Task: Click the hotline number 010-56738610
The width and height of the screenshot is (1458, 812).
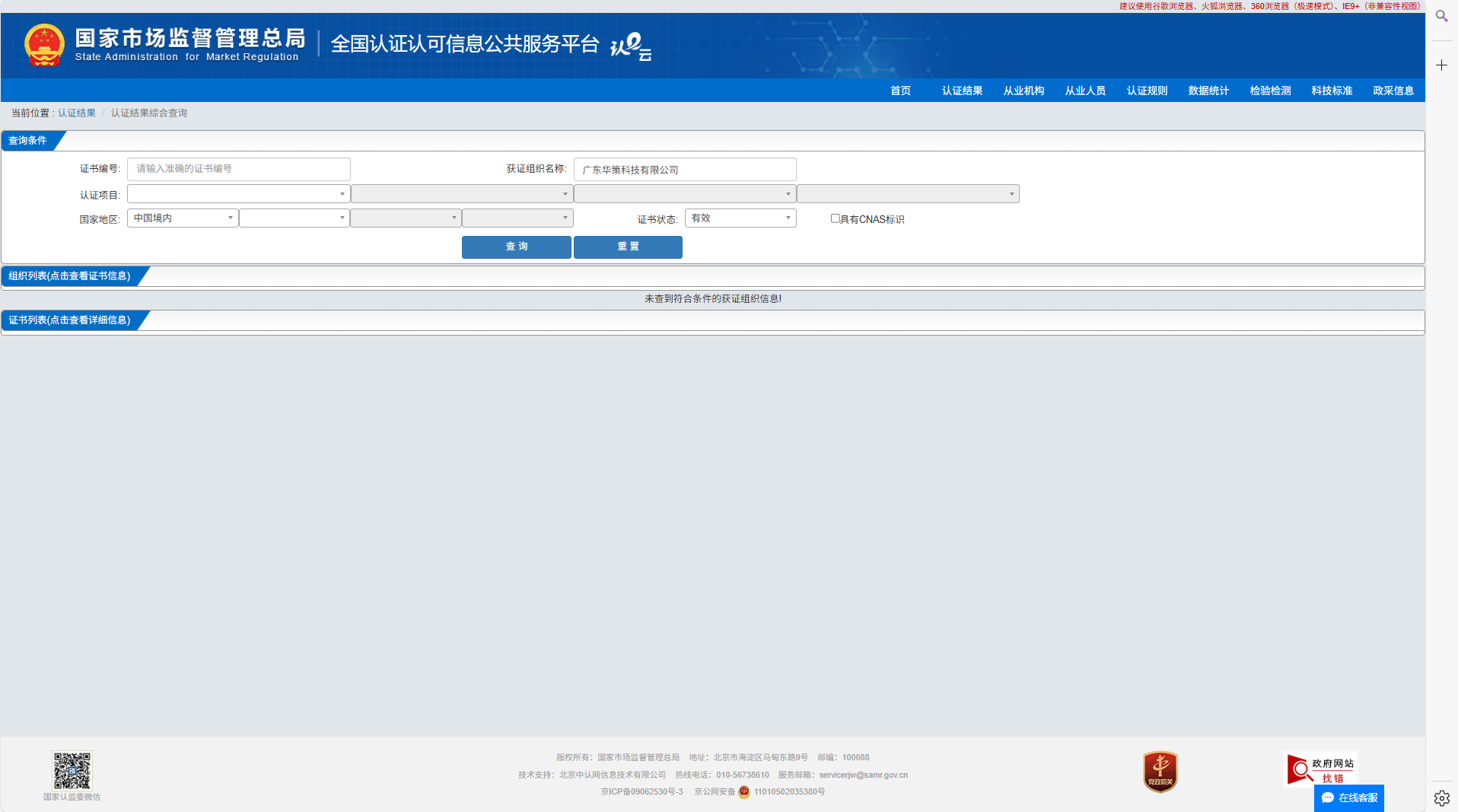Action: 743,775
